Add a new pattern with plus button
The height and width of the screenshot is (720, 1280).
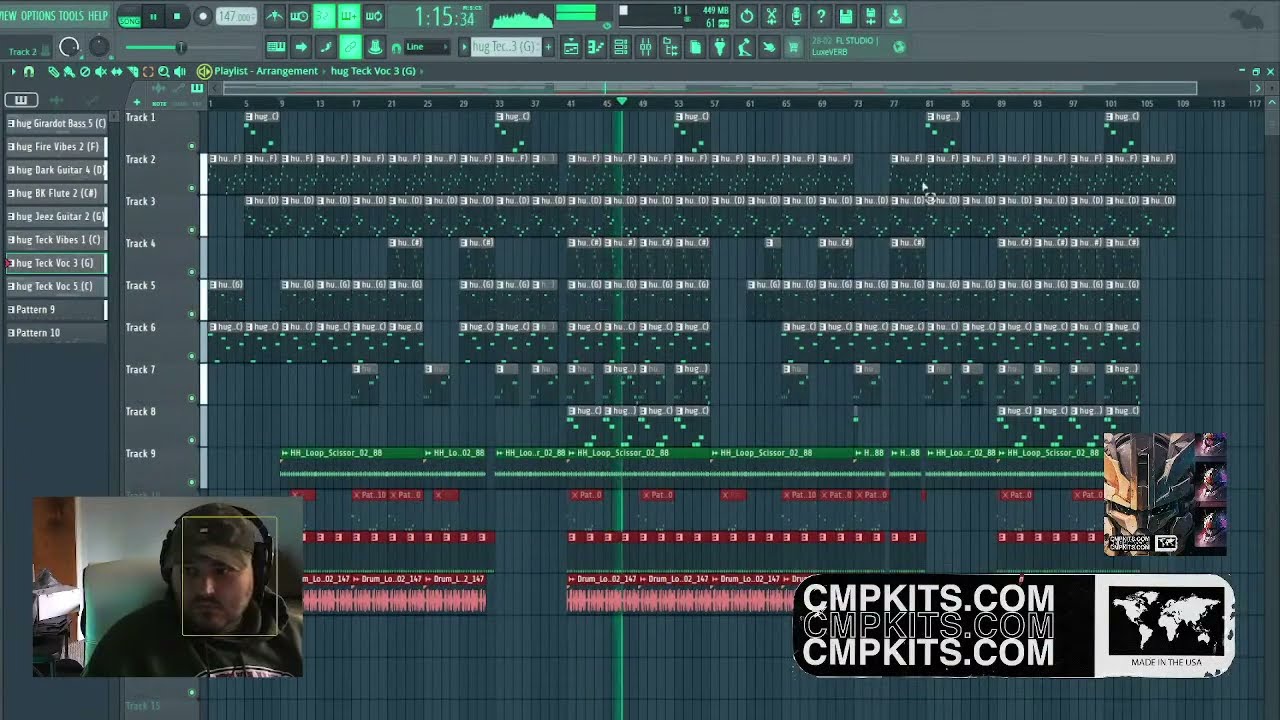[548, 47]
